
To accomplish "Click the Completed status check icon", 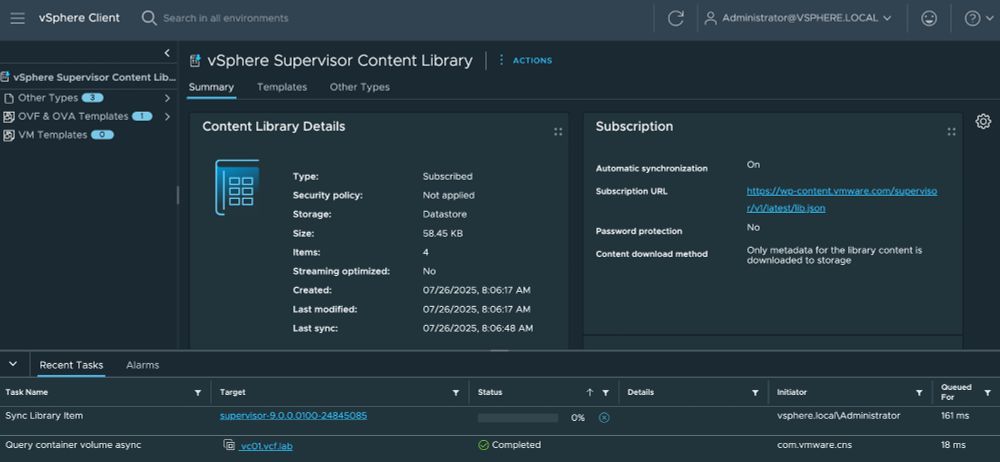I will pyautogui.click(x=483, y=445).
